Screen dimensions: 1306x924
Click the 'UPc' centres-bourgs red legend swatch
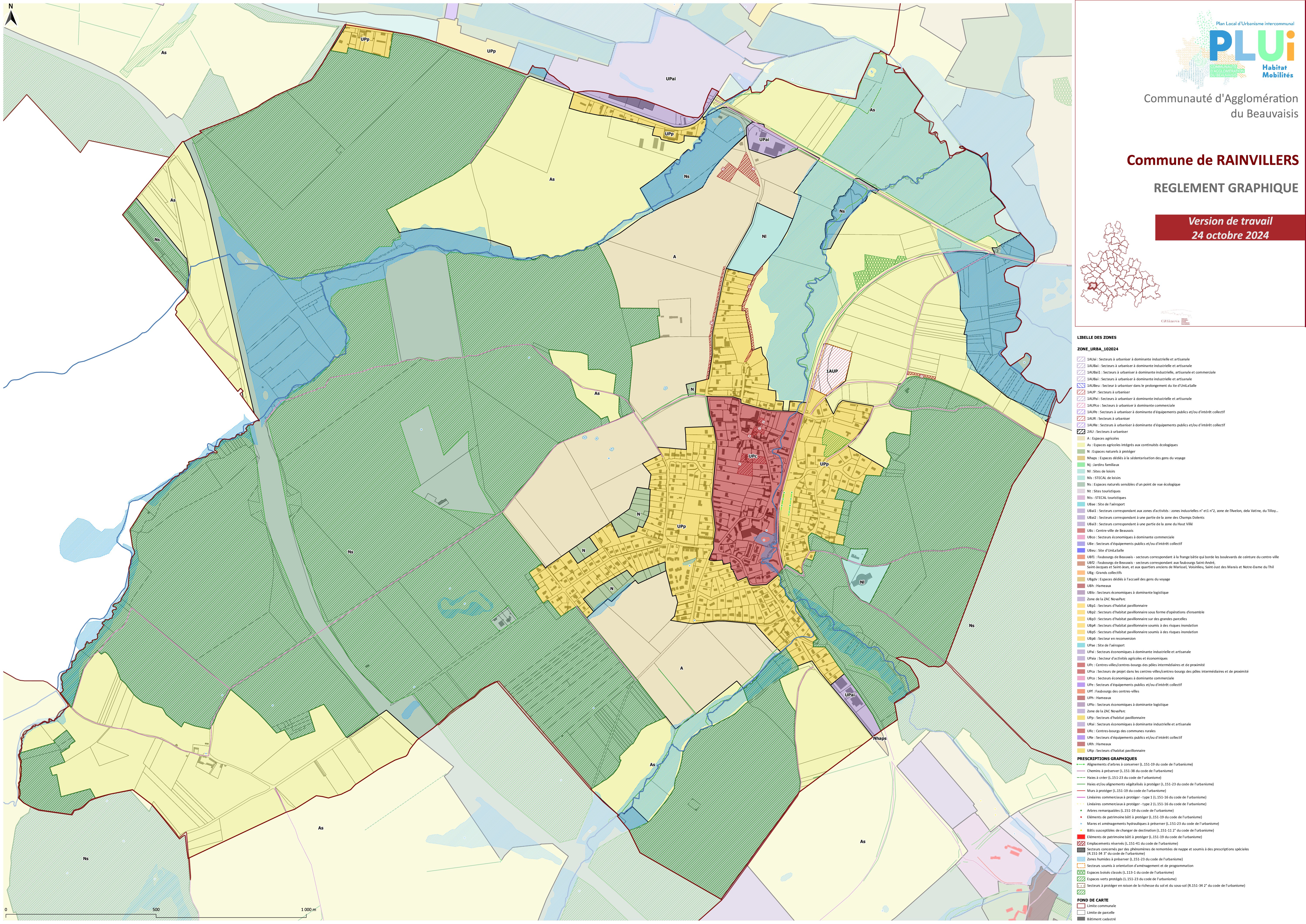(x=1081, y=665)
